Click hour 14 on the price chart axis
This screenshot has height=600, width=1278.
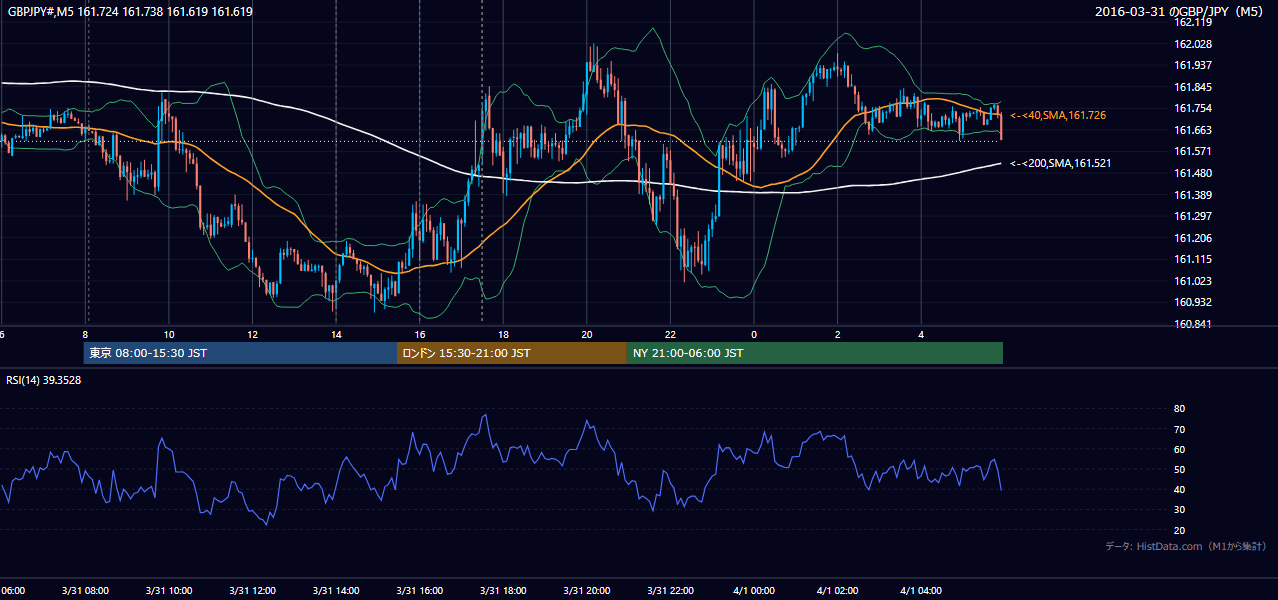point(336,334)
